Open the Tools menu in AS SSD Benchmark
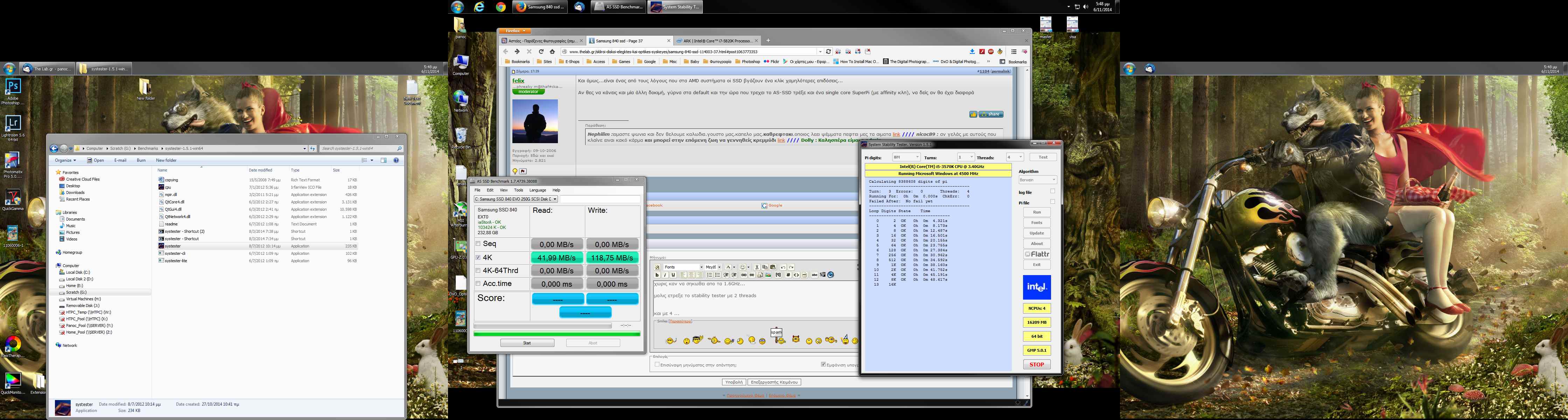The image size is (1568, 420). coord(518,190)
